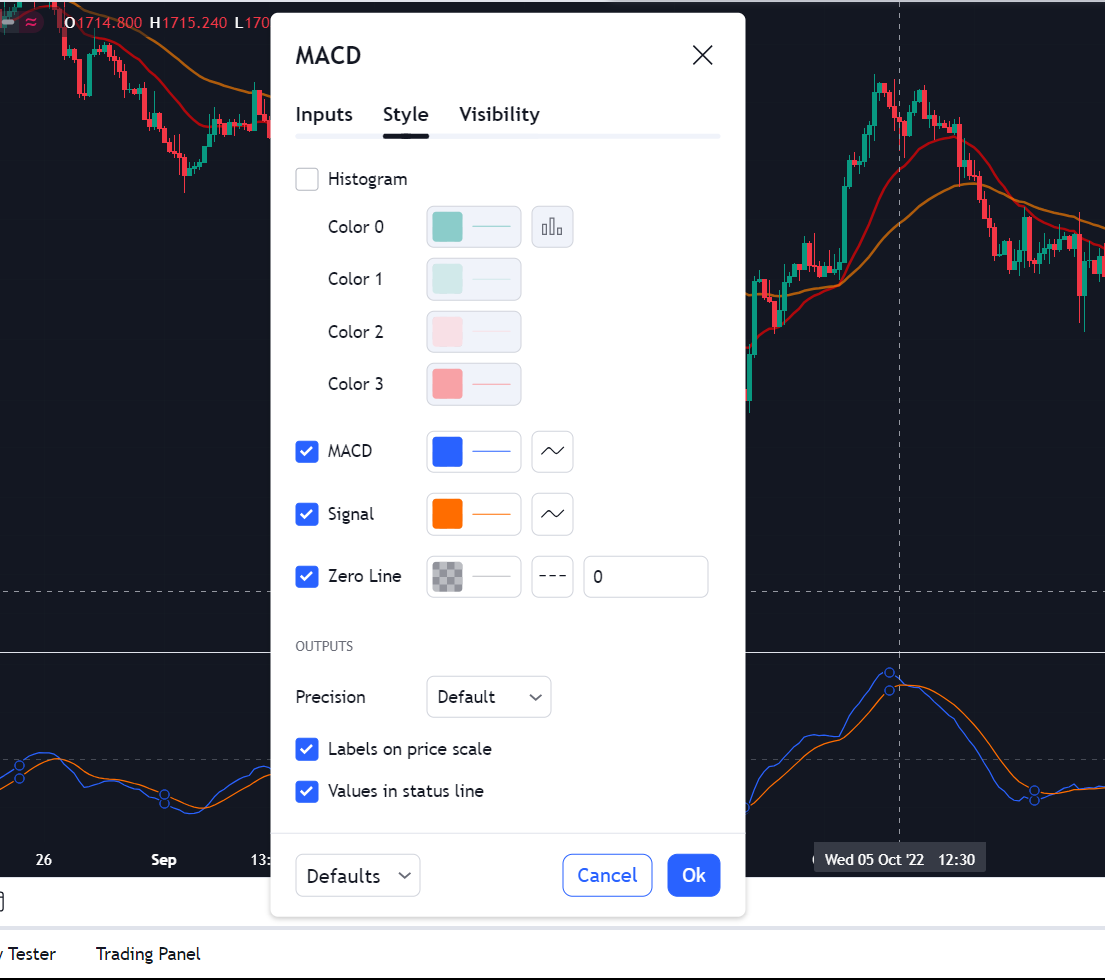The width and height of the screenshot is (1105, 980).
Task: Open MACD line plot type icon
Action: pyautogui.click(x=552, y=452)
